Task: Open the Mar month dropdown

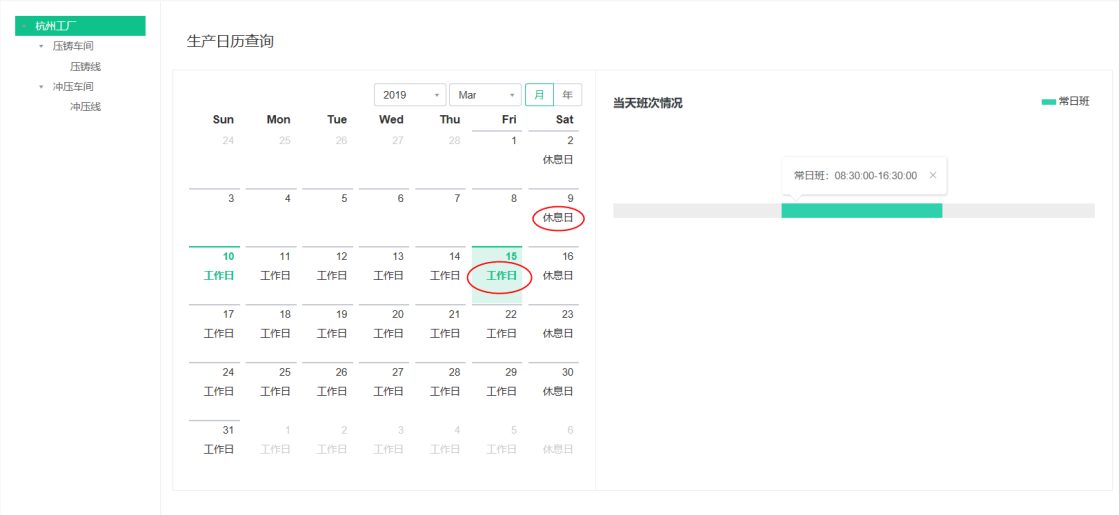Action: (485, 95)
